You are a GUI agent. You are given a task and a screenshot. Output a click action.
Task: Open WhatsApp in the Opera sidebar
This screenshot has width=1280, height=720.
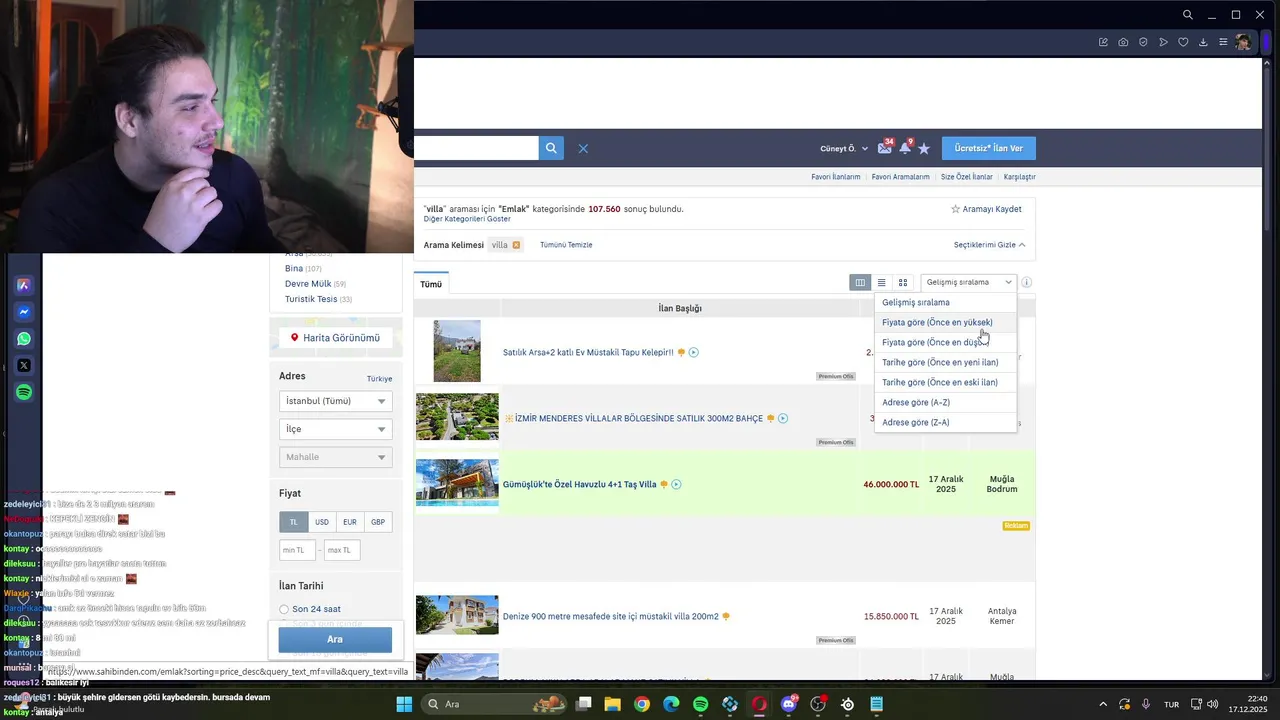24,339
